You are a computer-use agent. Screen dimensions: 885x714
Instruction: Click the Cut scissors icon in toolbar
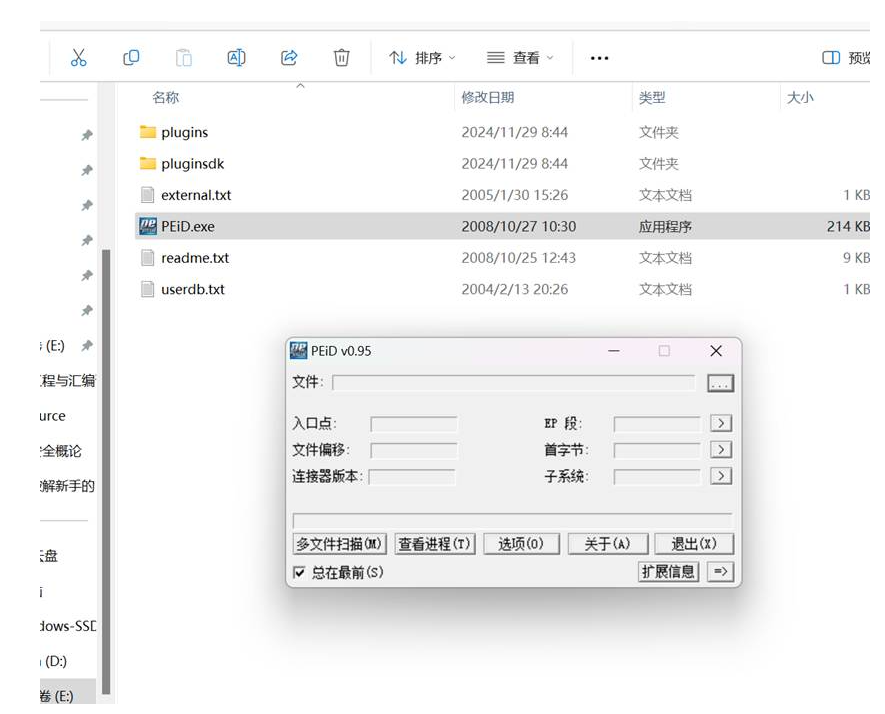click(78, 58)
